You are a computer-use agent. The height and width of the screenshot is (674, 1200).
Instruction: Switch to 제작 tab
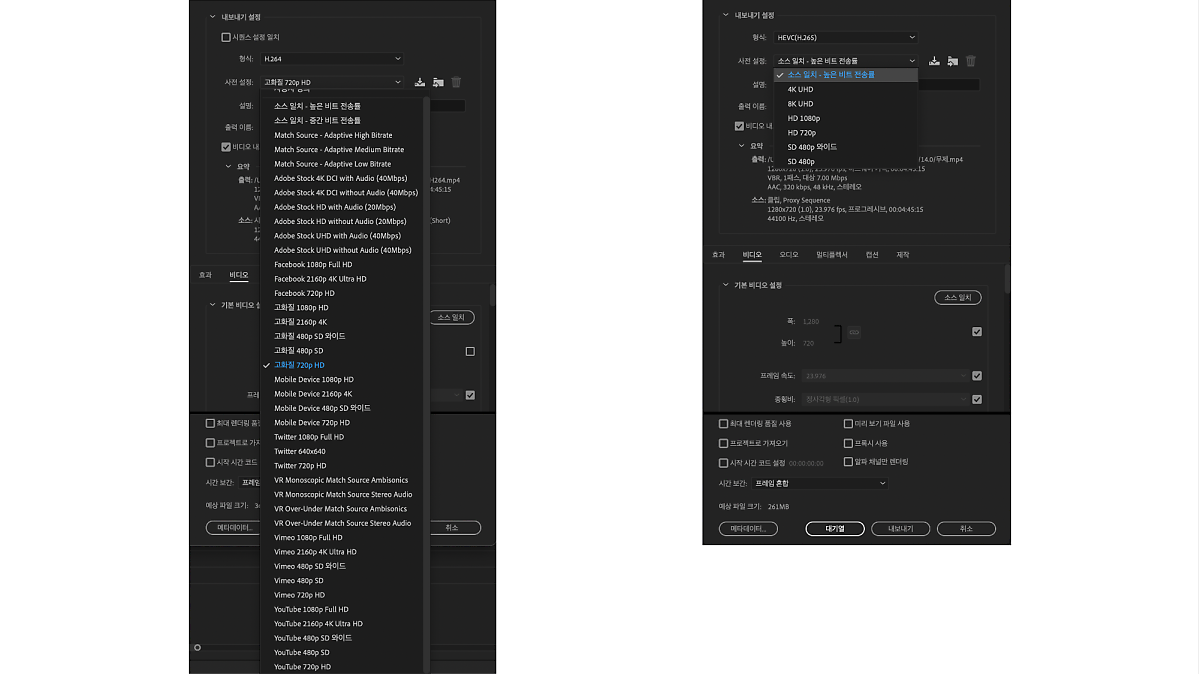[903, 255]
